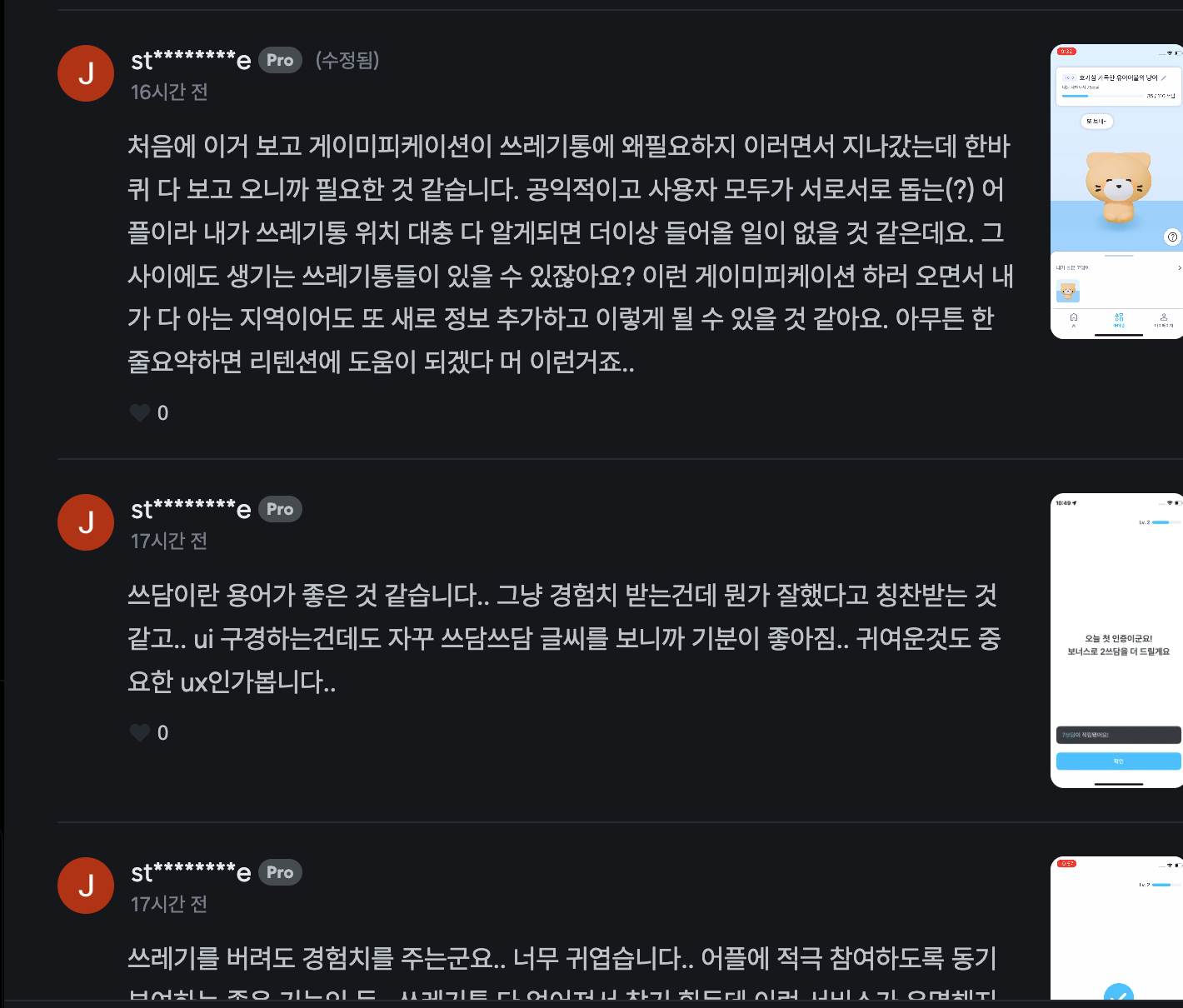This screenshot has width=1183, height=1008.
Task: Click the 17시간 전 timestamp on the 쓰레기를 버려도 comment
Action: (x=169, y=904)
